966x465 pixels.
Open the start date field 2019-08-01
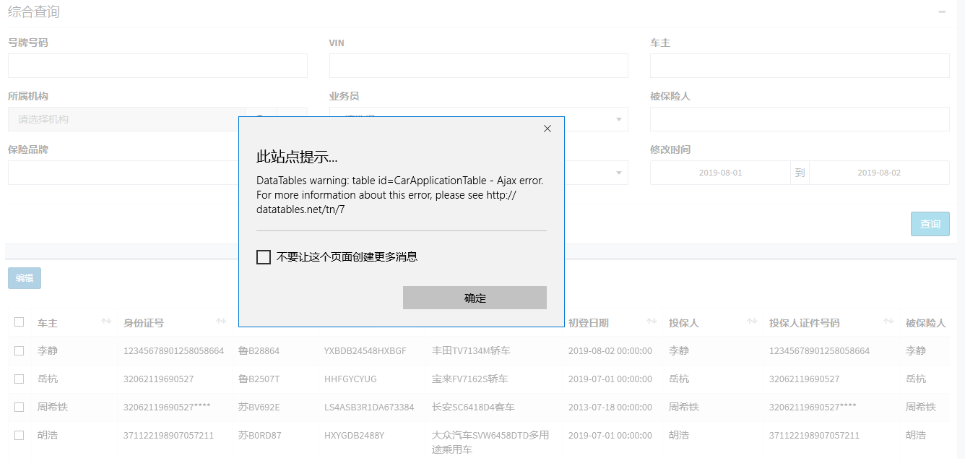click(x=720, y=173)
